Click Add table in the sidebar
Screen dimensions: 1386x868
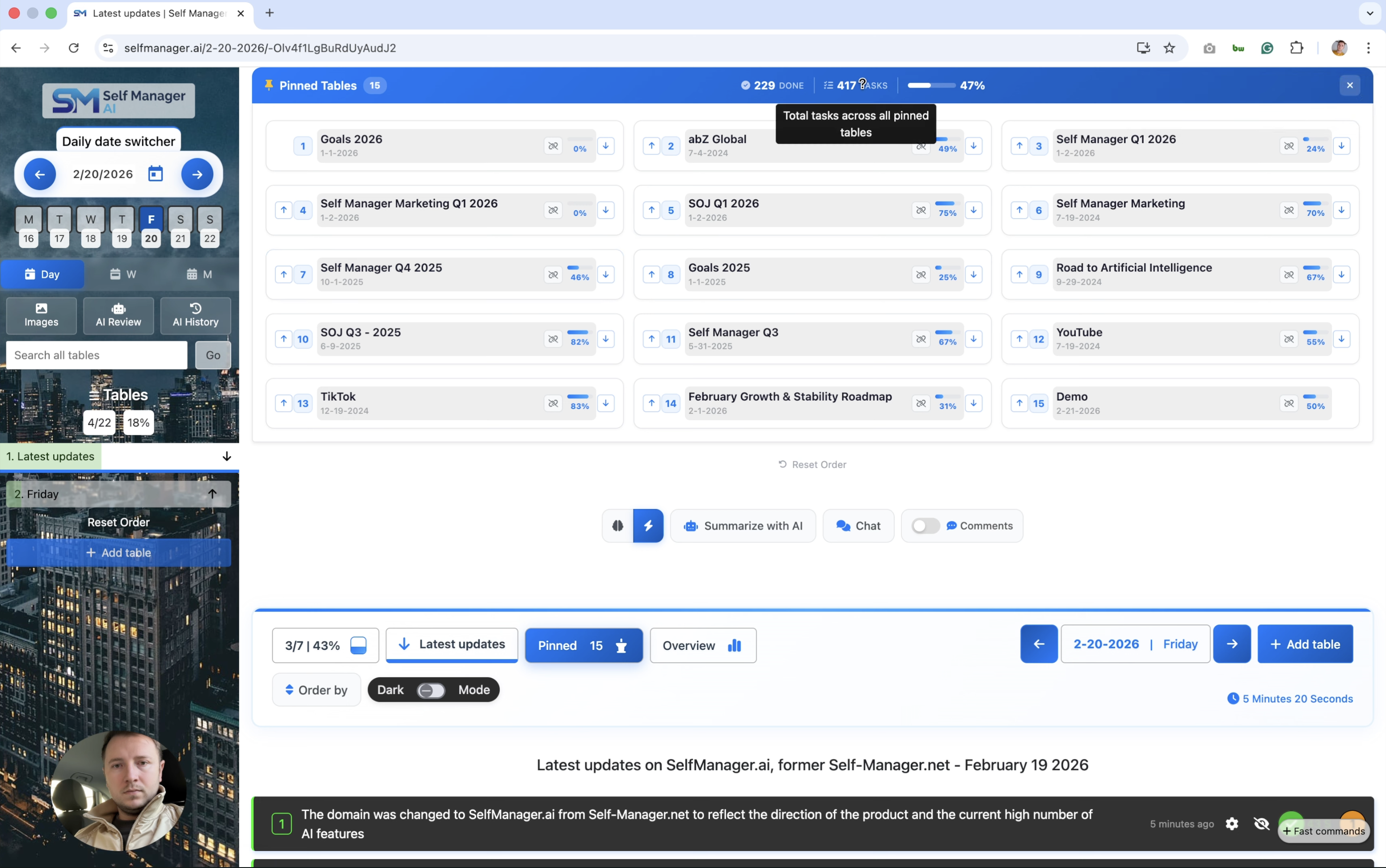coord(118,552)
